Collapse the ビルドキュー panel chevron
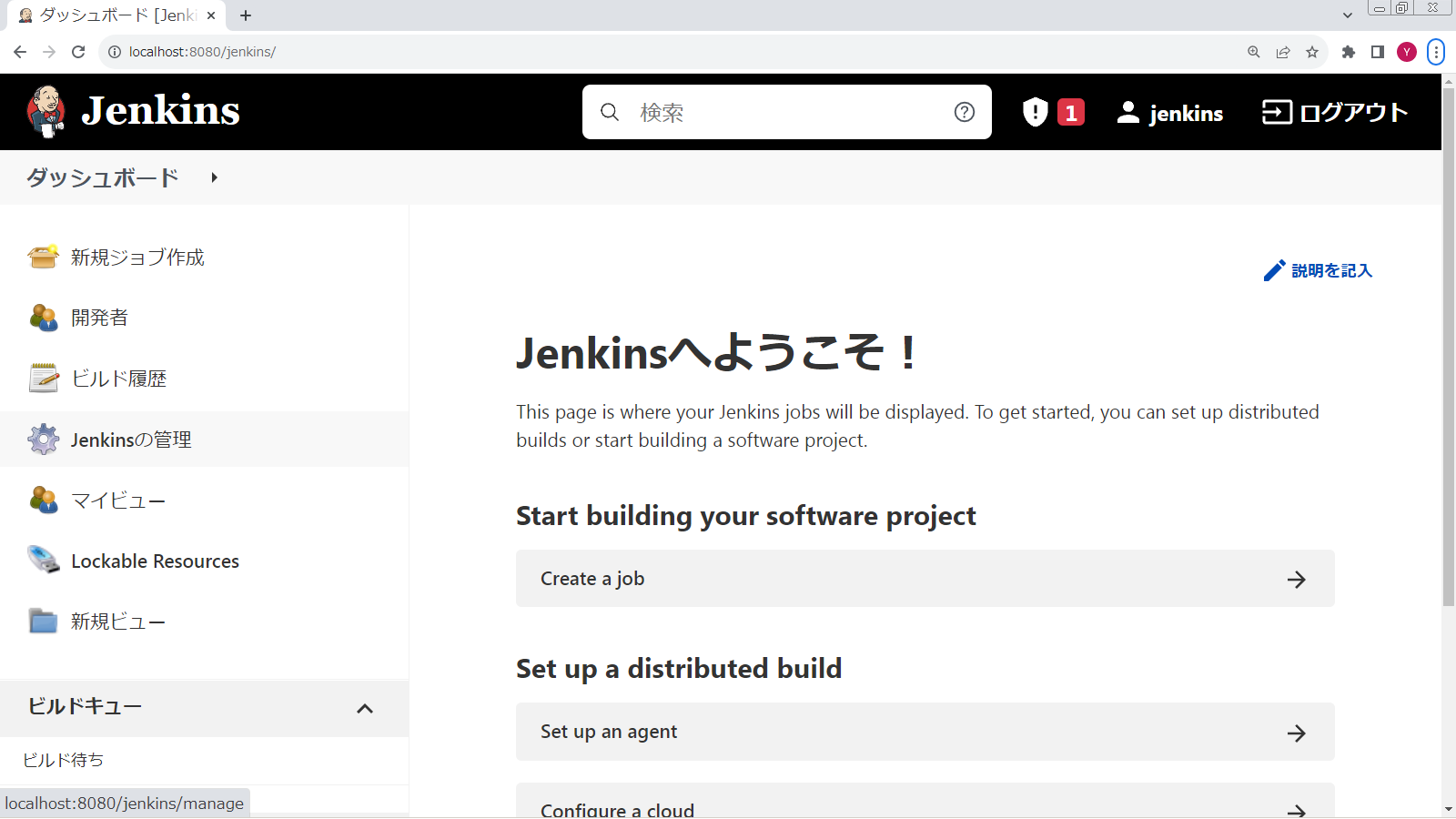Image resolution: width=1456 pixels, height=819 pixels. 365,708
